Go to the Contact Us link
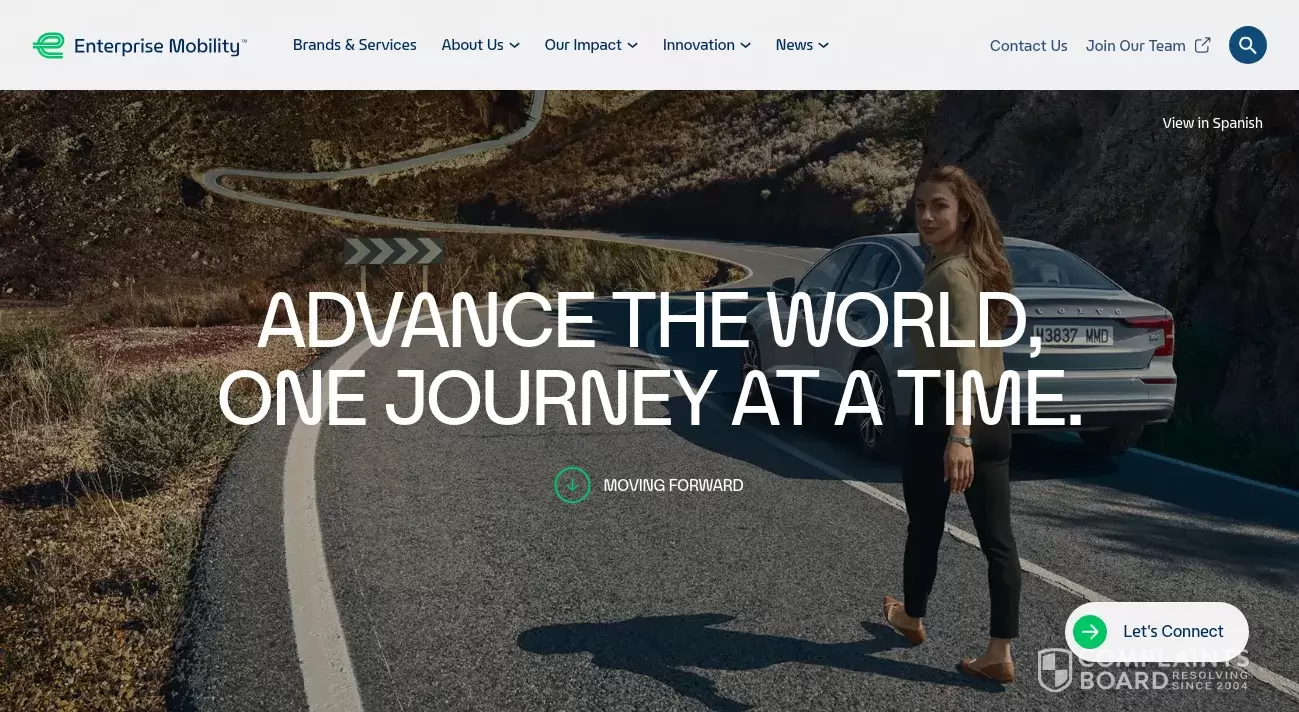 pyautogui.click(x=1028, y=46)
